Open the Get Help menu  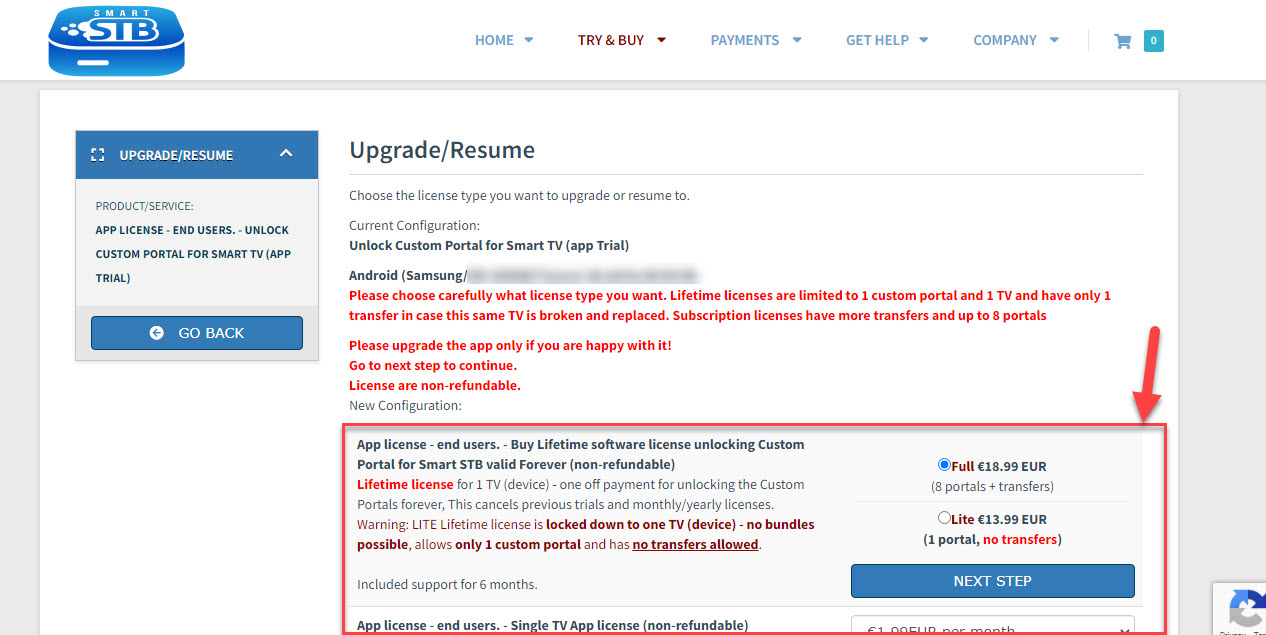coord(877,41)
